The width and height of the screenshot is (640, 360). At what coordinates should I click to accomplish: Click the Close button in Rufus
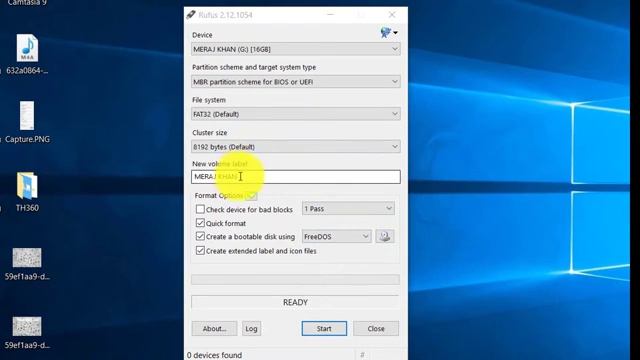376,329
